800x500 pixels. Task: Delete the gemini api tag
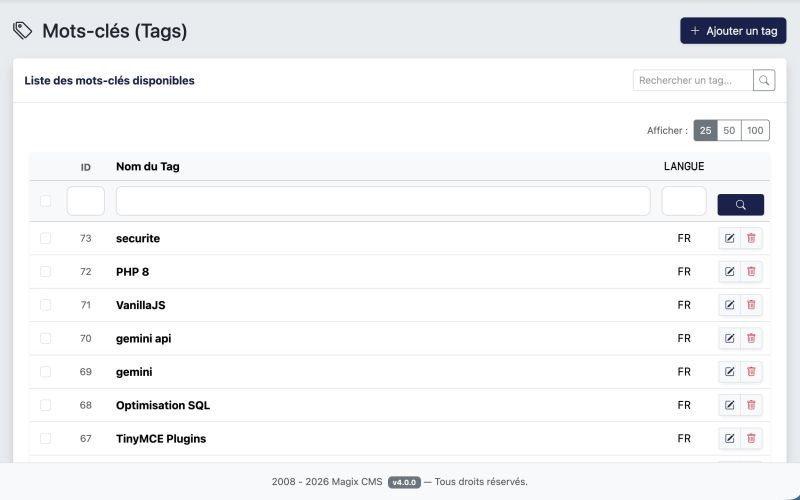point(751,338)
